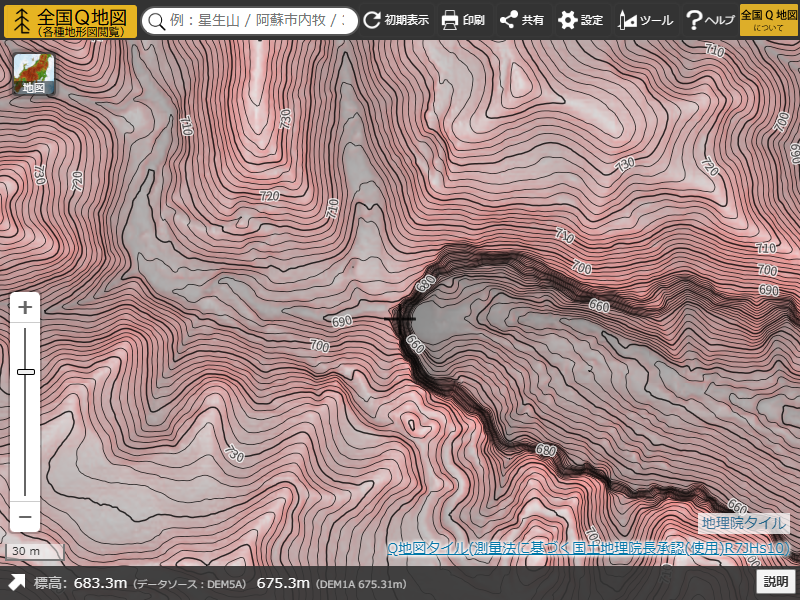This screenshot has height=600, width=800.
Task: Zoom in with the plus button
Action: pyautogui.click(x=25, y=307)
